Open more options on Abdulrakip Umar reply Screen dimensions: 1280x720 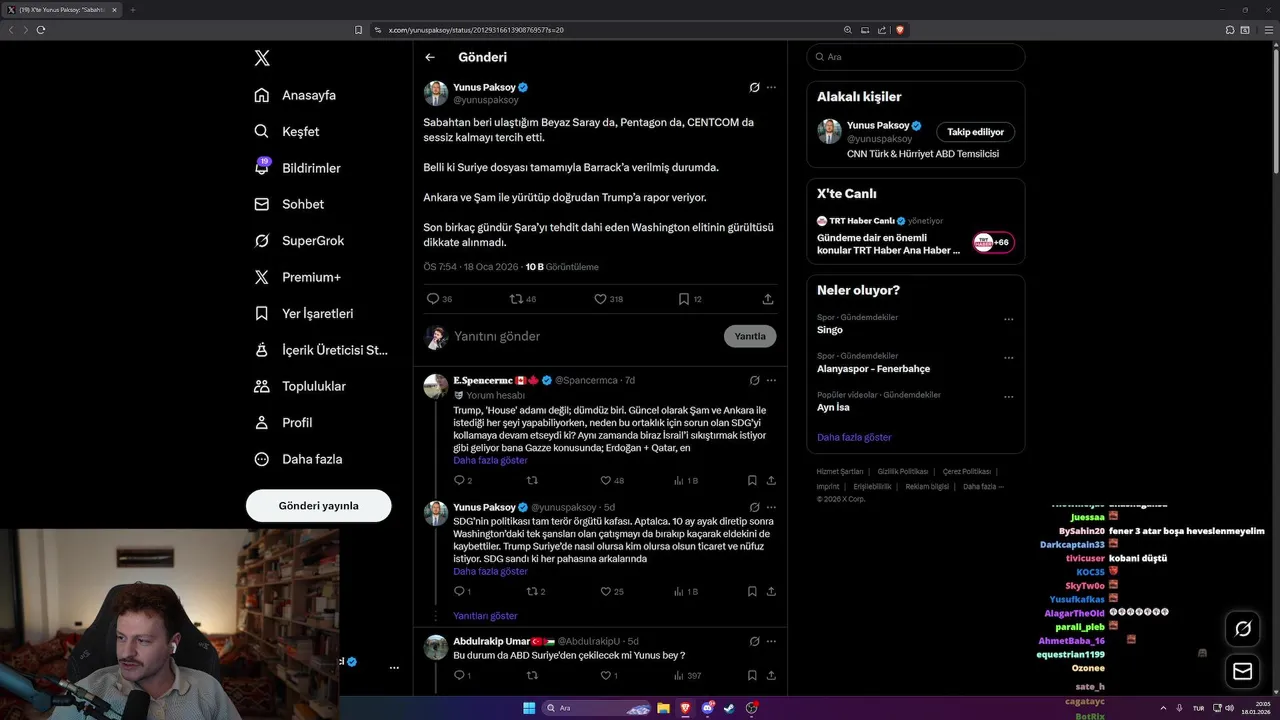(x=771, y=641)
